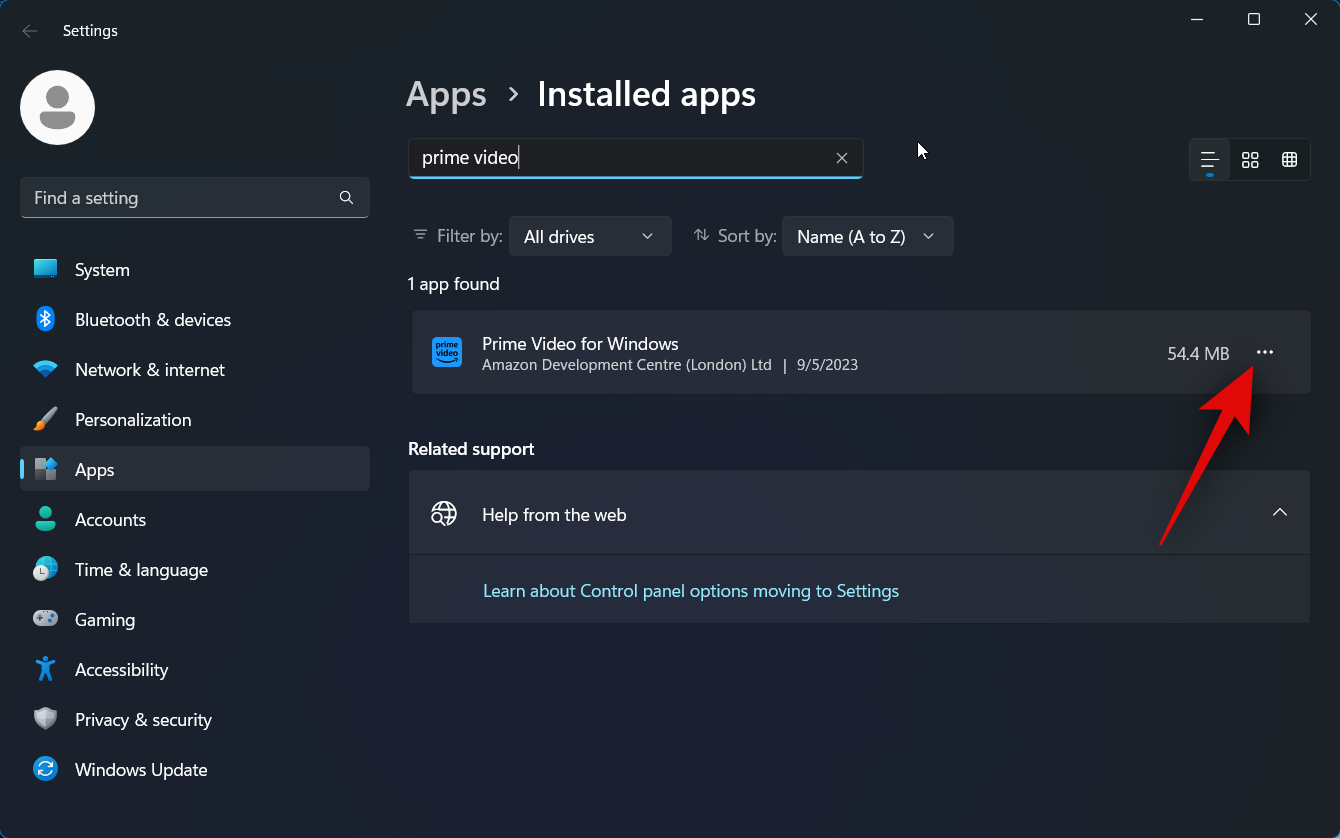Click the Prime Video app icon
The width and height of the screenshot is (1340, 838).
pos(447,352)
